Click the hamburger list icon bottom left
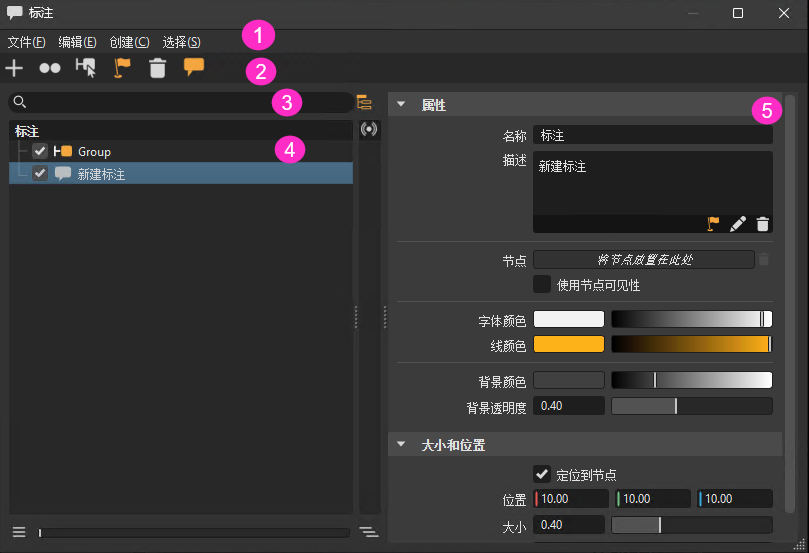The image size is (809, 553). coord(19,532)
